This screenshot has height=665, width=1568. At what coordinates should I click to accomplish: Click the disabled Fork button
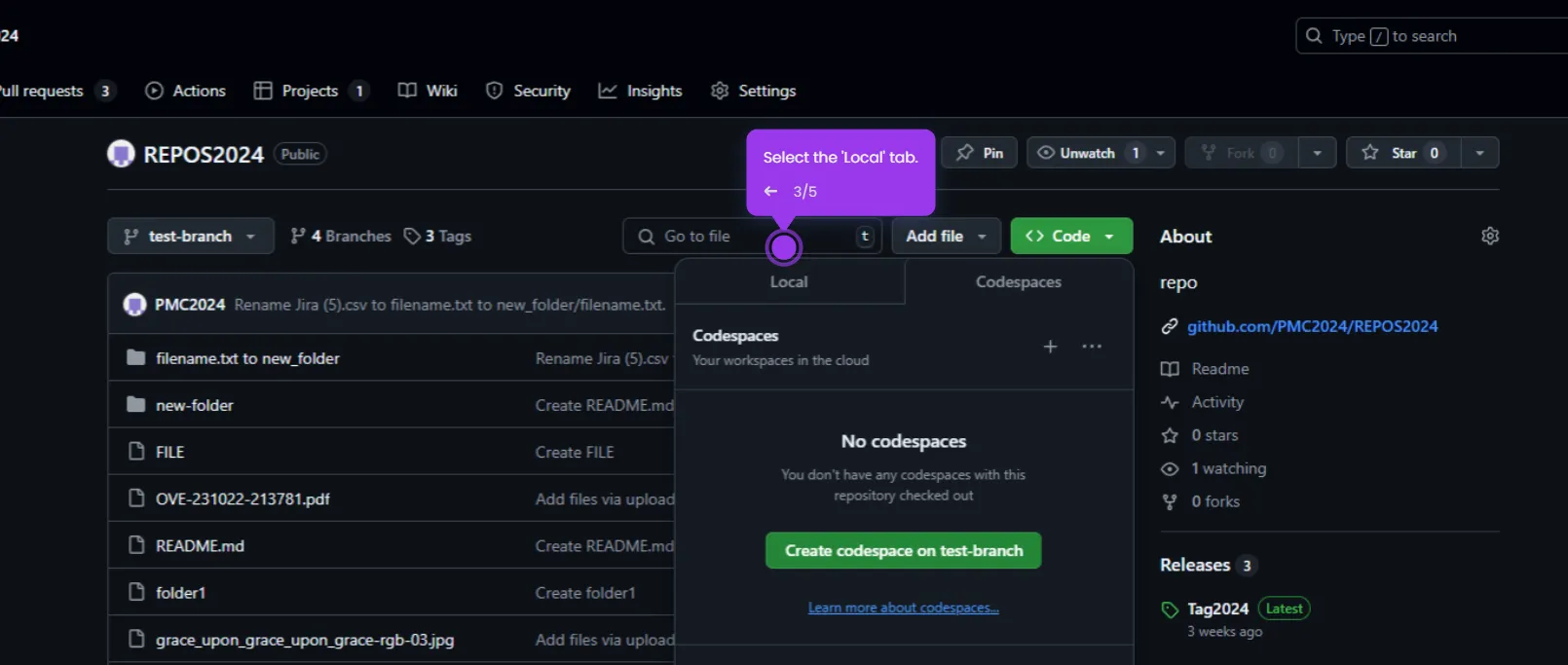[1240, 153]
